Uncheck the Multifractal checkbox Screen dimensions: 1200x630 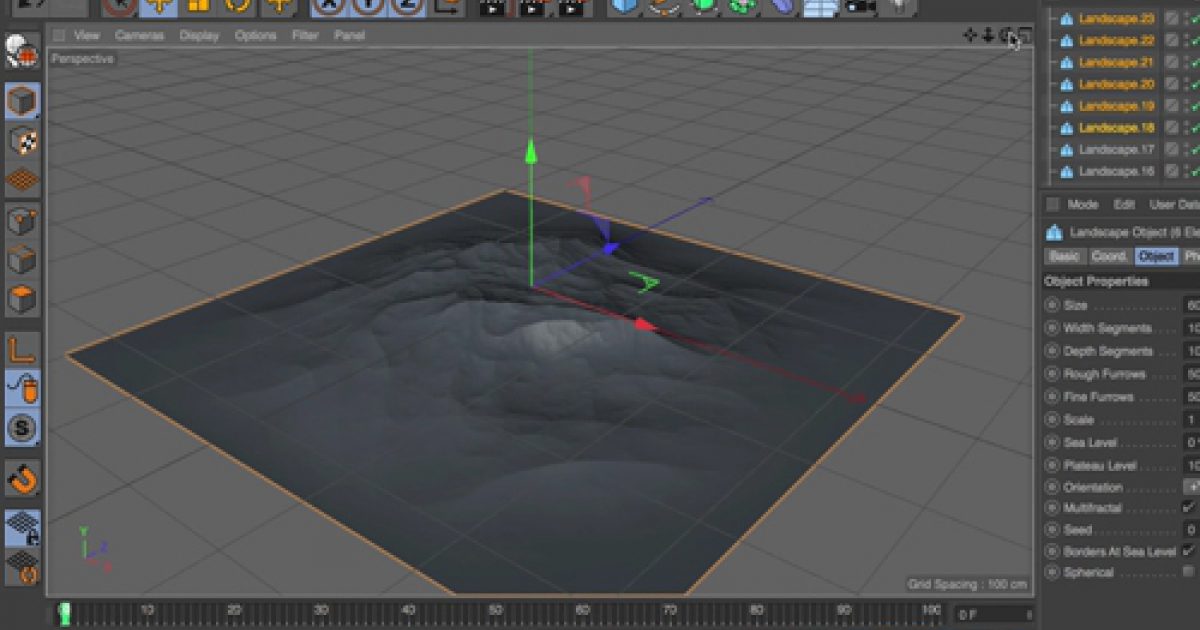(1190, 508)
